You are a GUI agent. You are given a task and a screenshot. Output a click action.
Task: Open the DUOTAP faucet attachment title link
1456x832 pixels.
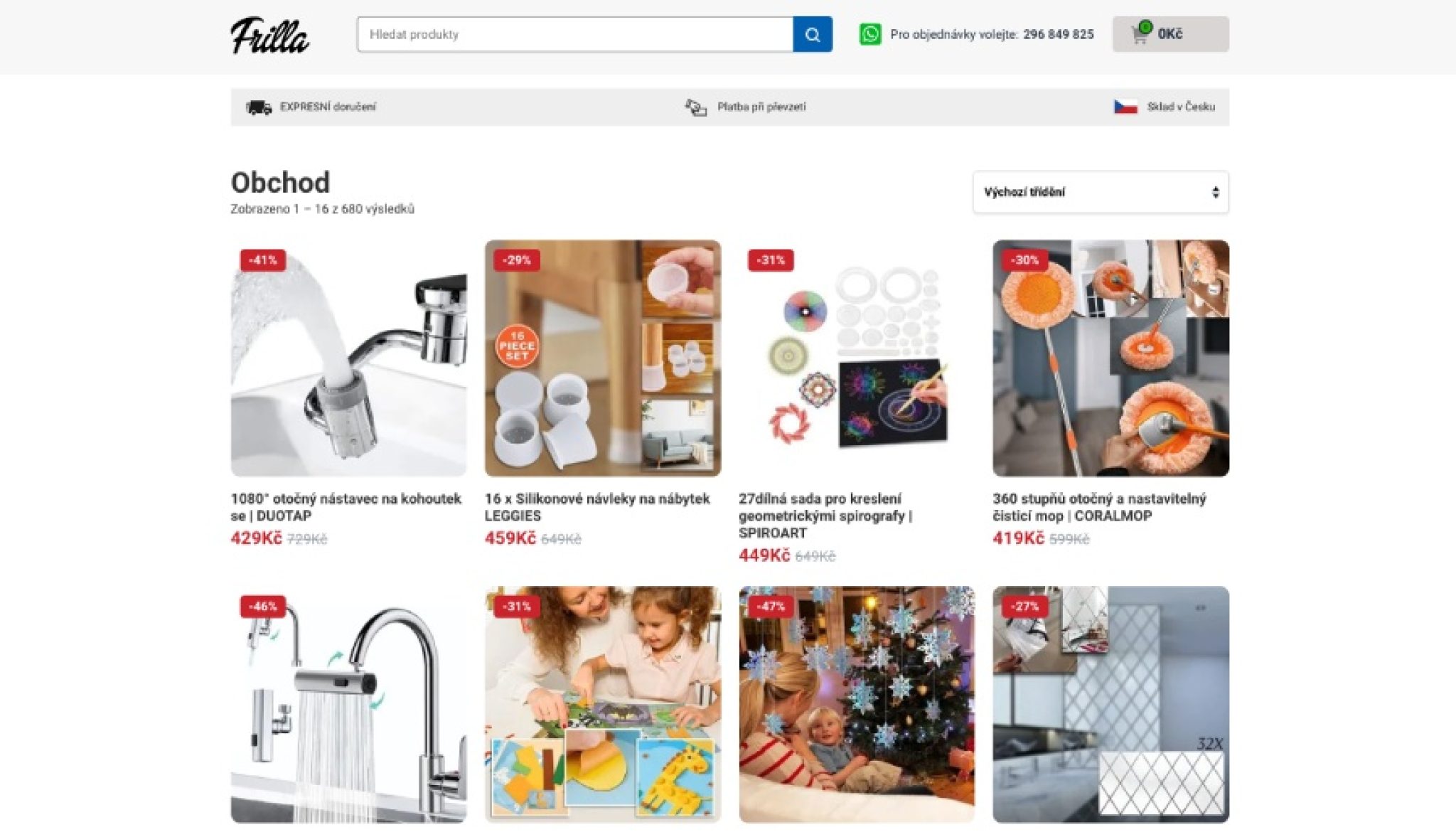346,507
